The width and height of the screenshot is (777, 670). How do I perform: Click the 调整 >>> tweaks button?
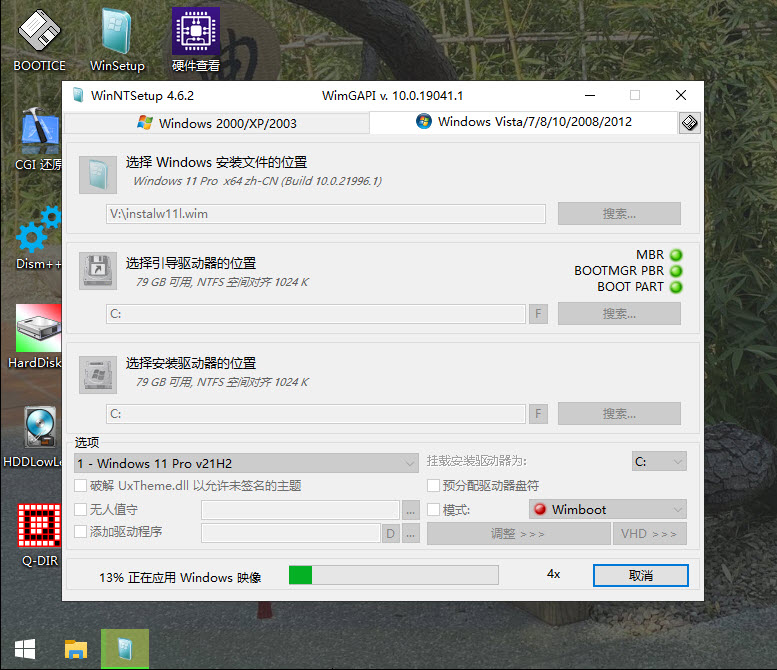pyautogui.click(x=518, y=534)
